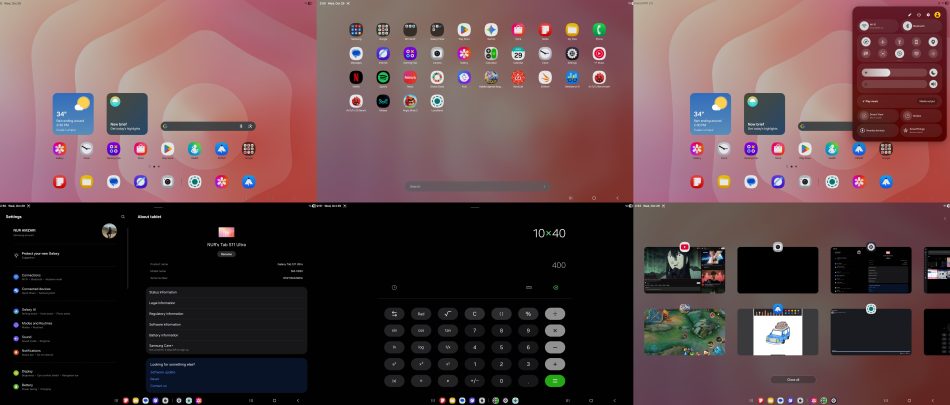Open the Settings gear in app drawer

pyautogui.click(x=572, y=53)
